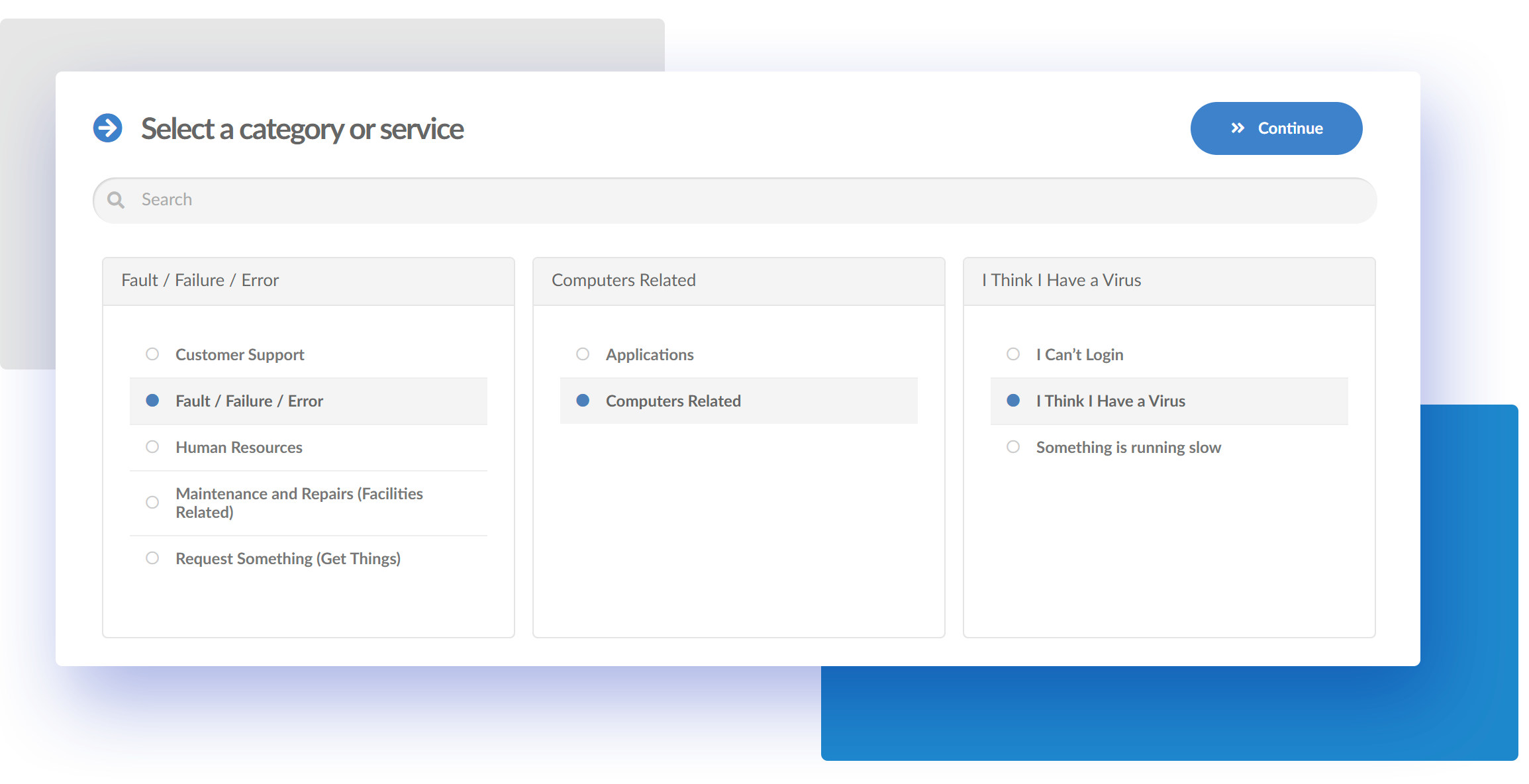The image size is (1529, 784).
Task: Select the I Think I Have a Virus radio
Action: pyautogui.click(x=1013, y=401)
